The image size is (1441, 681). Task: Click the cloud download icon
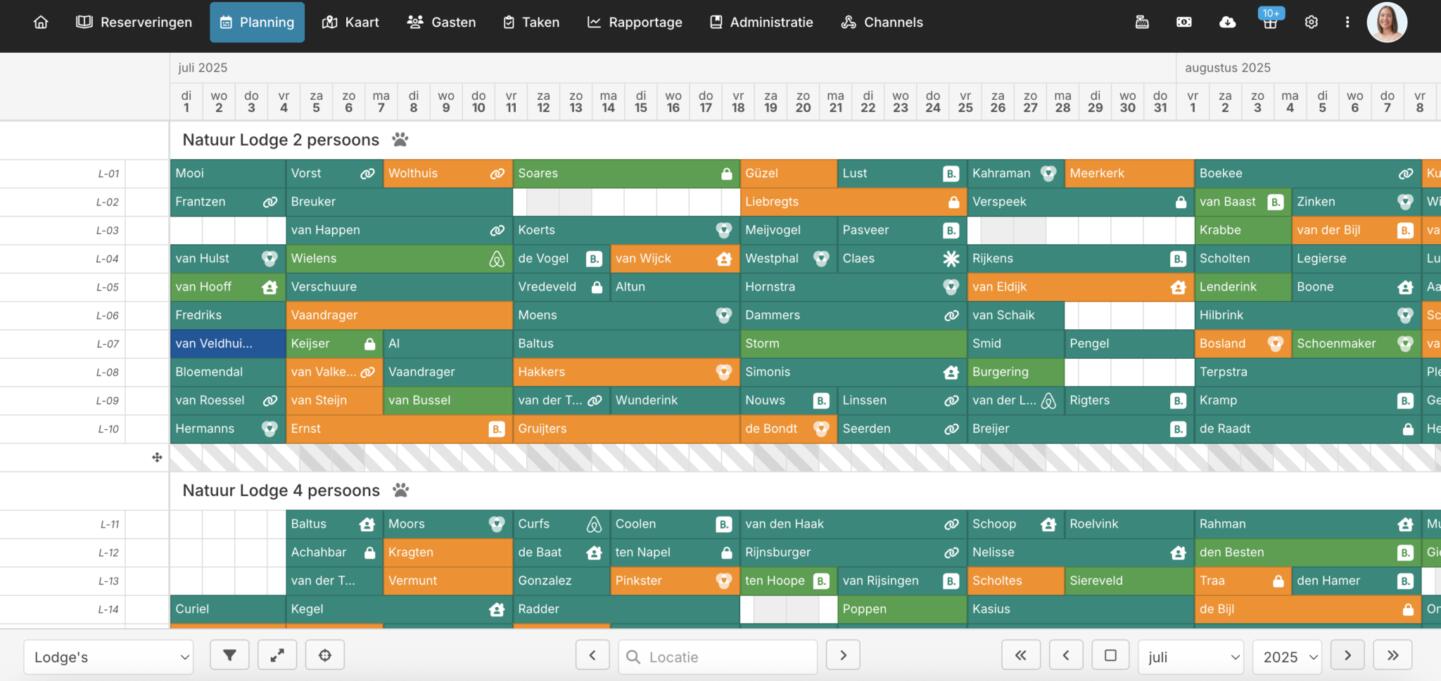(1227, 22)
